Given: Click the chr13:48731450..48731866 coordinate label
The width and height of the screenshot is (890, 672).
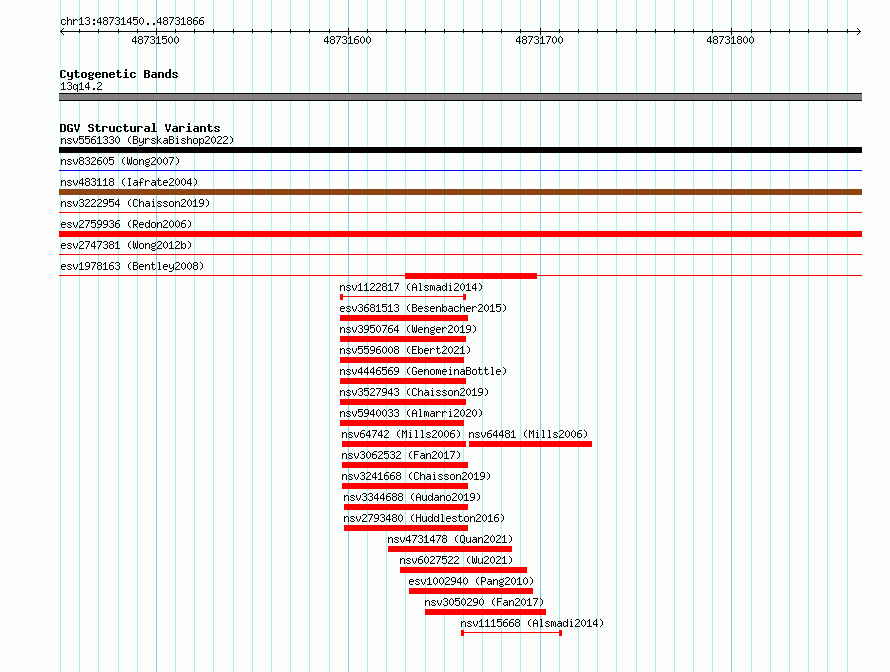Looking at the screenshot, I should pos(132,21).
